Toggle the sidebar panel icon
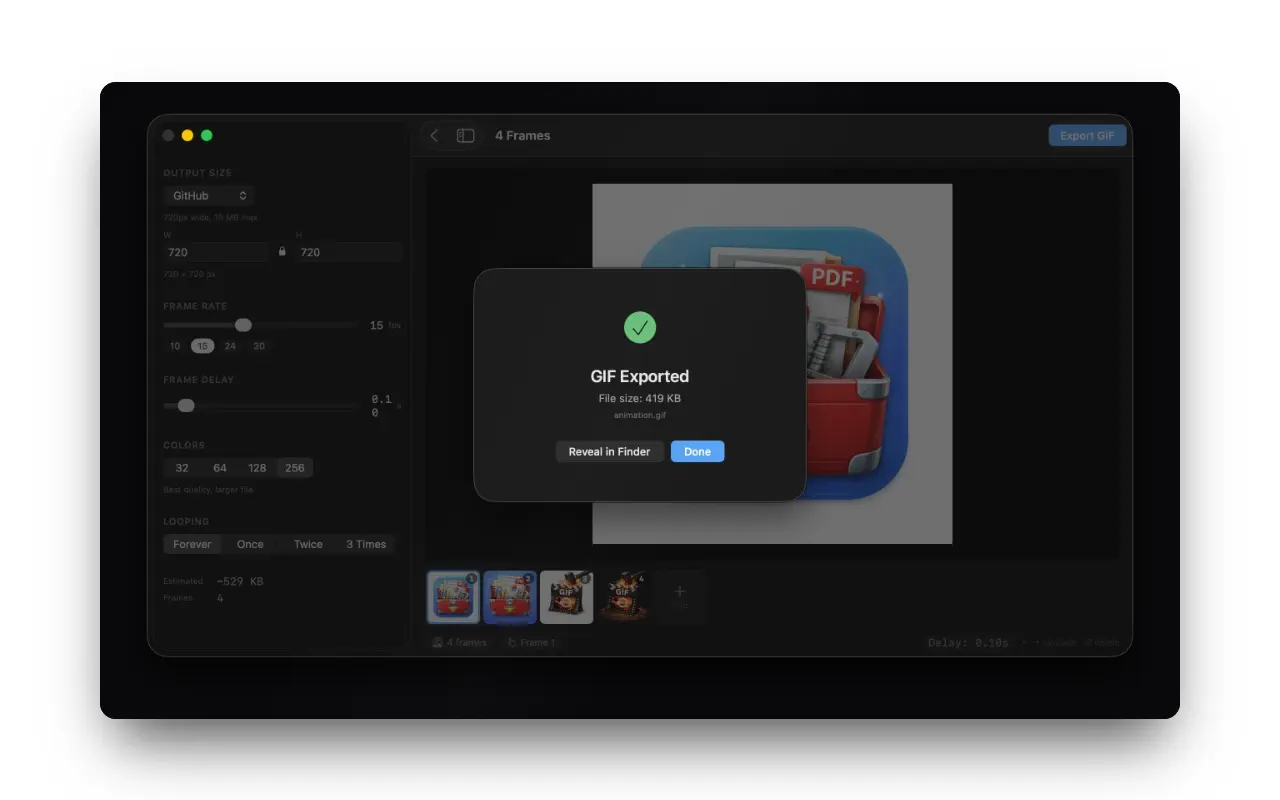This screenshot has height=800, width=1280. (x=466, y=136)
